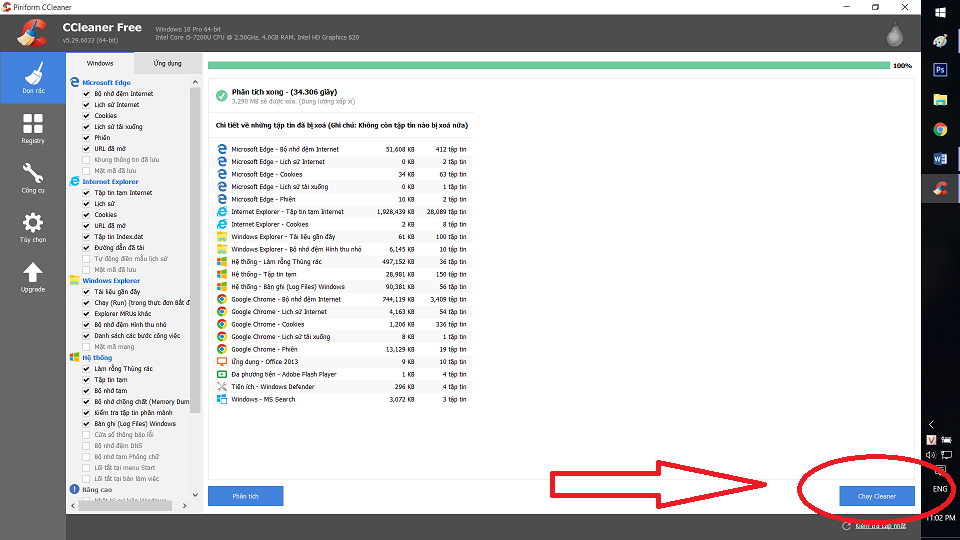This screenshot has width=960, height=540.
Task: Switch to the Ứng dụng tab
Action: point(168,63)
